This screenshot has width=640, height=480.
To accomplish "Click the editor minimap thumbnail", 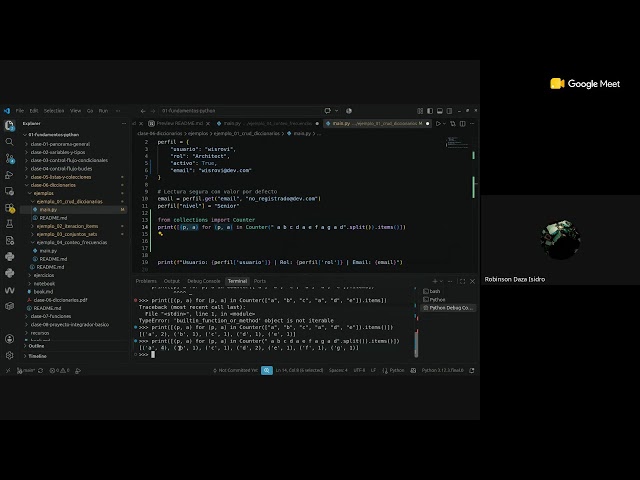I will click(x=457, y=143).
